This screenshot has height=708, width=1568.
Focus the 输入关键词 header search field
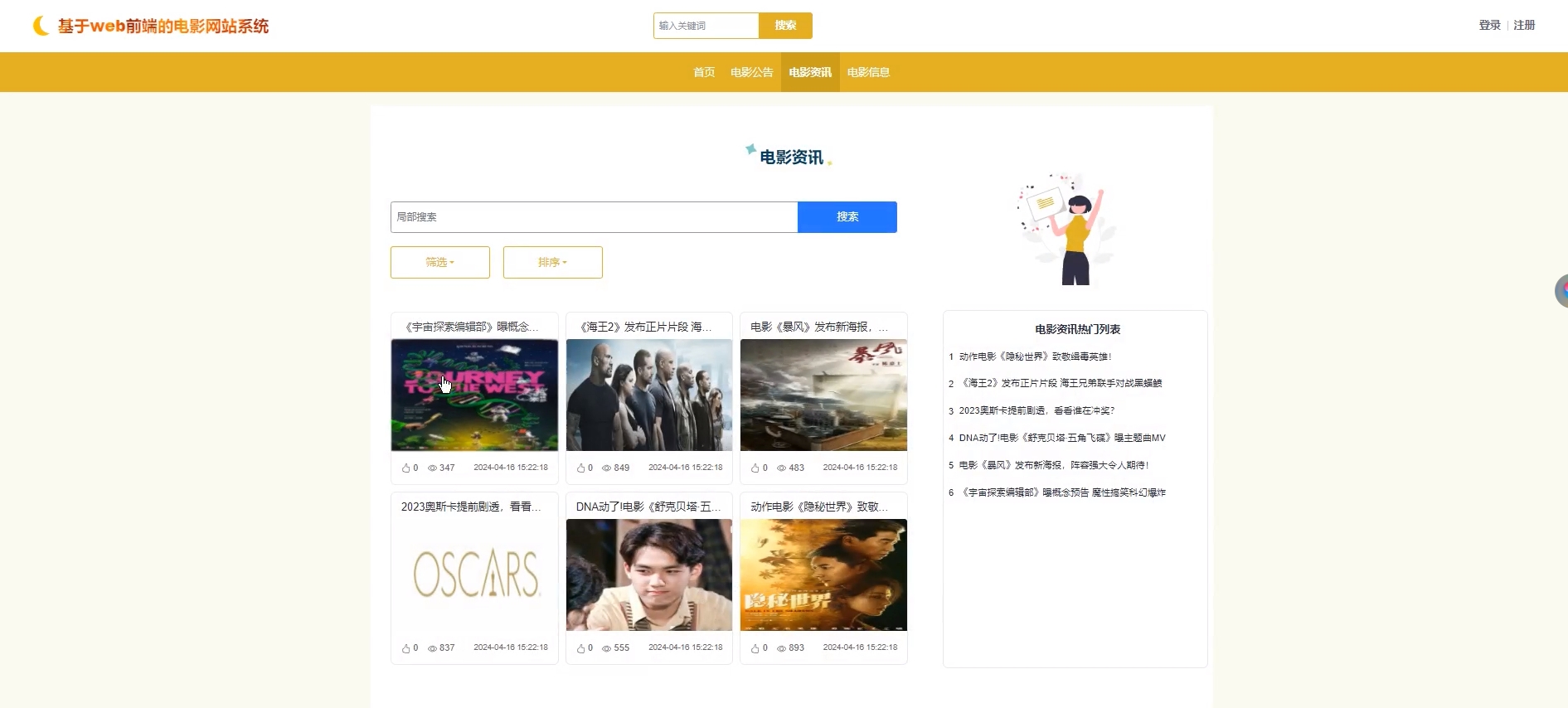pos(706,26)
